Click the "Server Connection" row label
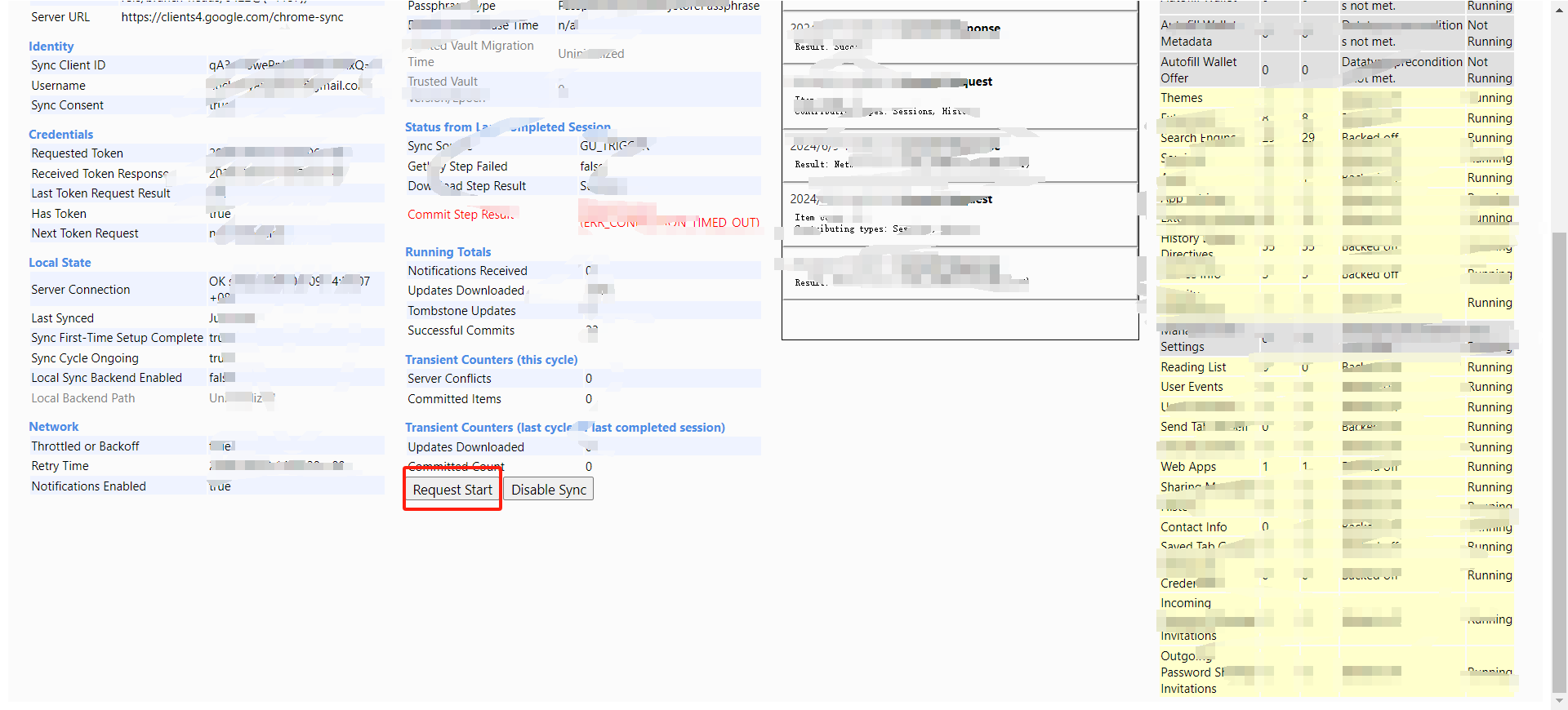This screenshot has height=710, width=1568. [x=80, y=290]
